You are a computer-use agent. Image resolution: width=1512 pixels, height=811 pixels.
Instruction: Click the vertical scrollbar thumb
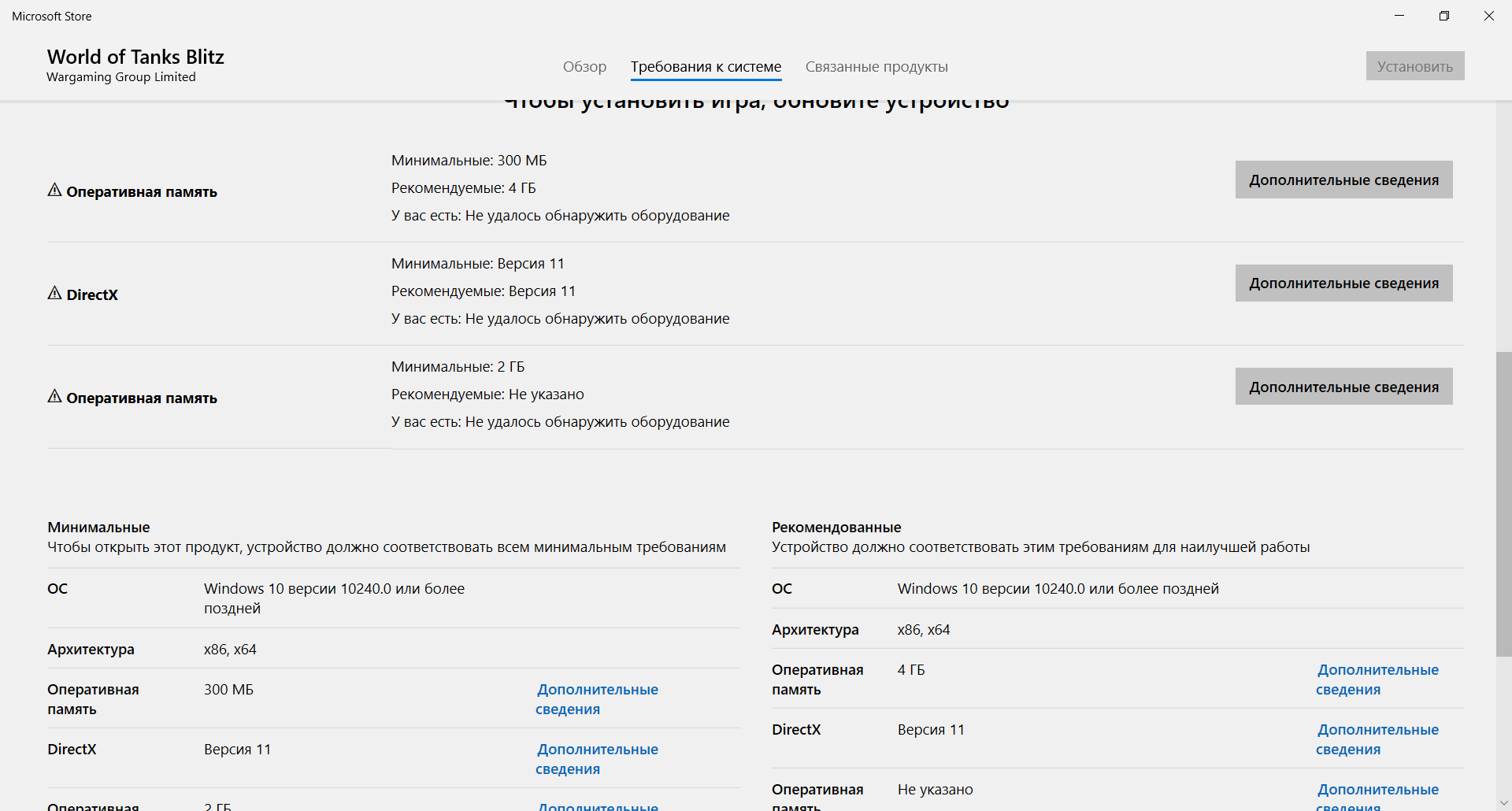1504,504
